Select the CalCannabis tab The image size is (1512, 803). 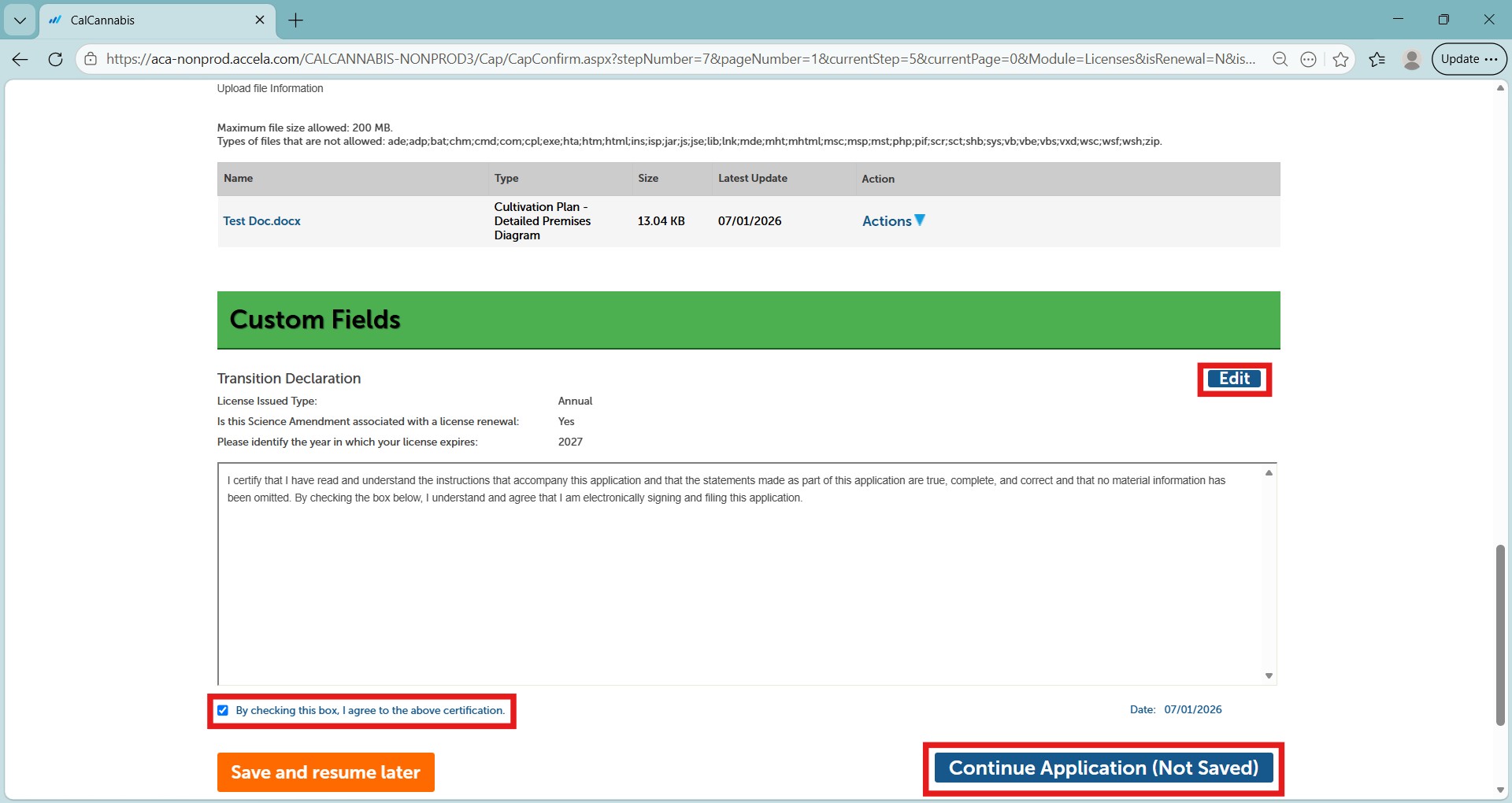(x=157, y=20)
